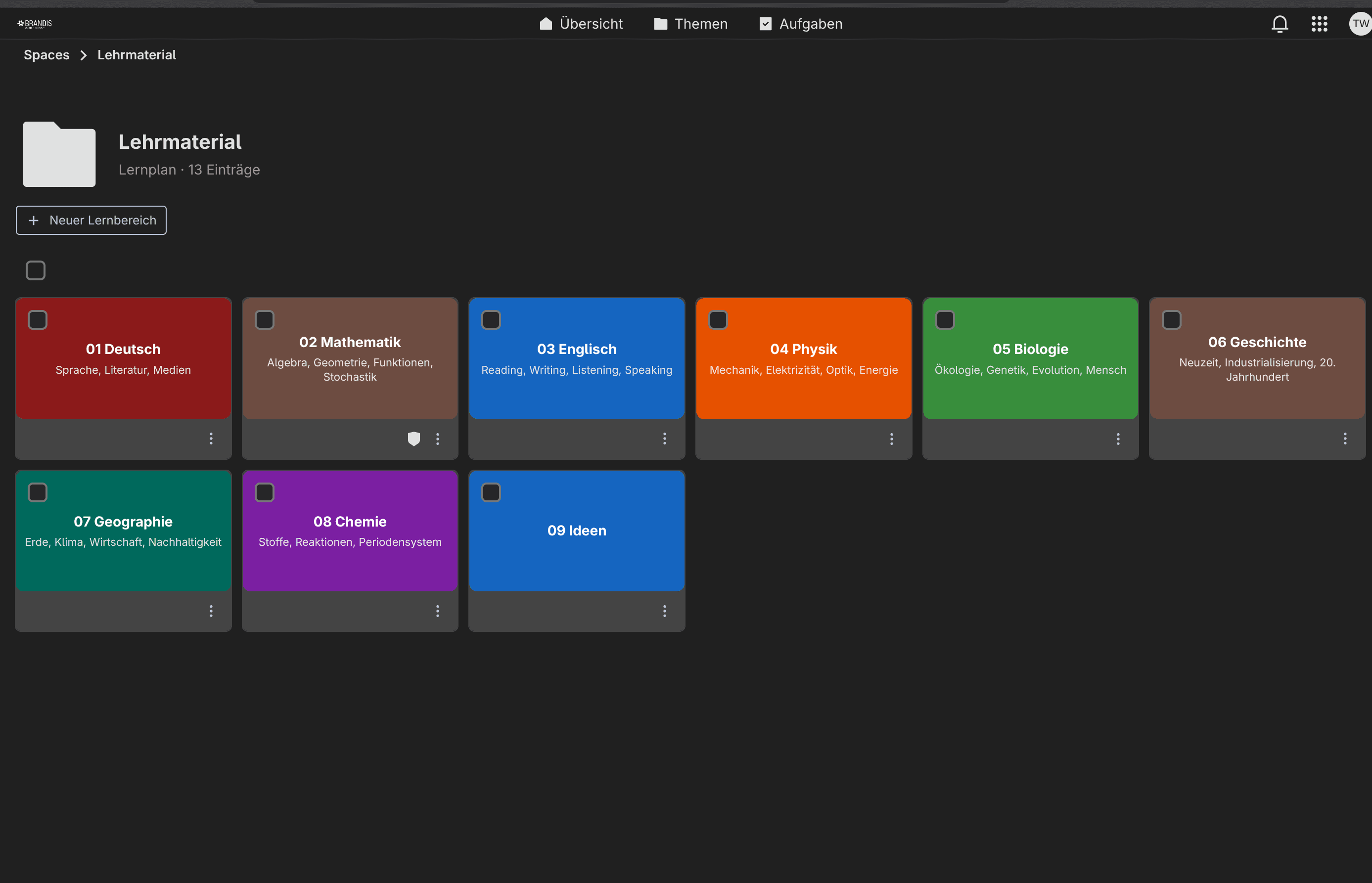
Task: Open the three-dot menu for 03 Englisch
Action: [x=665, y=439]
